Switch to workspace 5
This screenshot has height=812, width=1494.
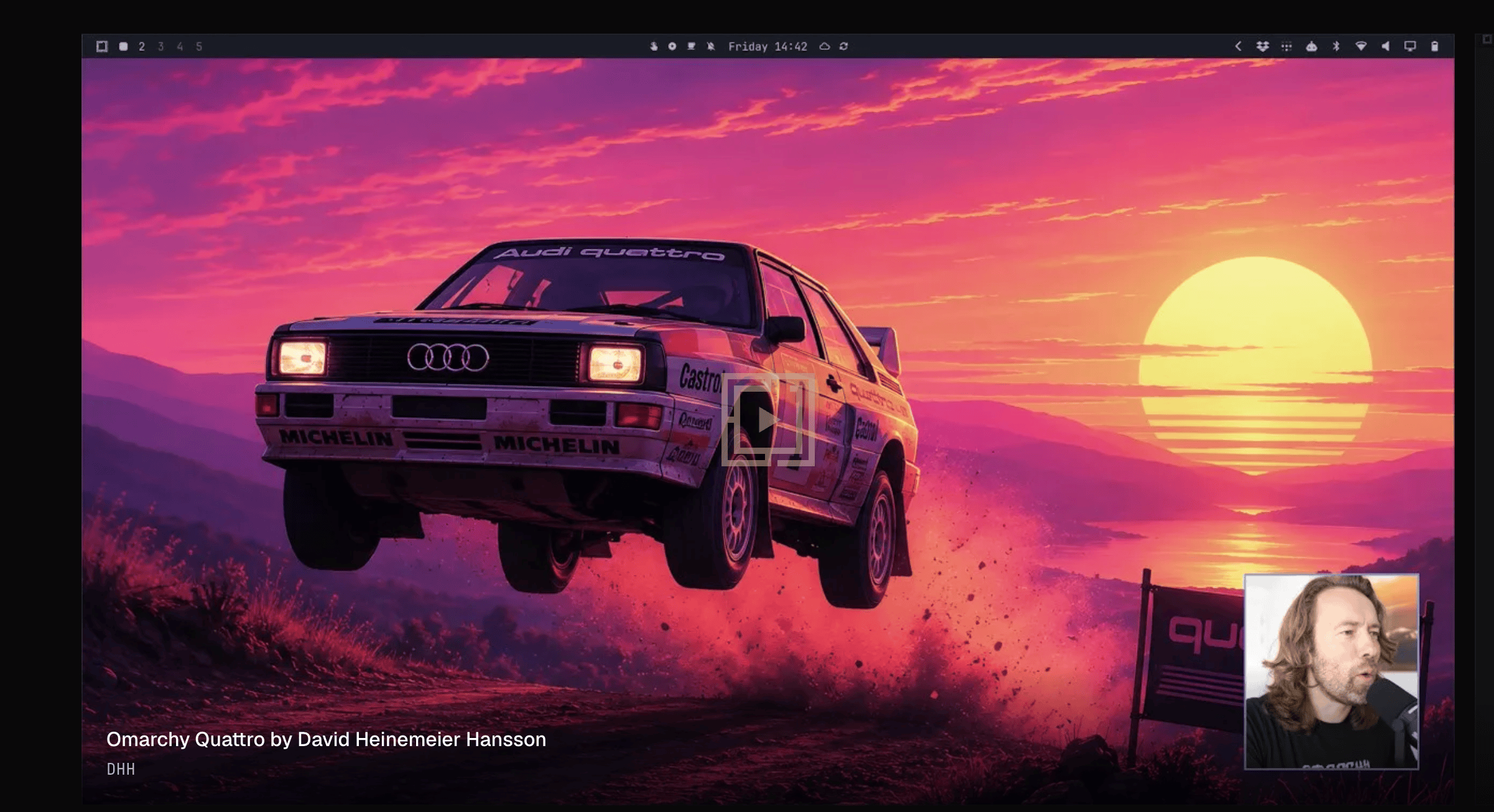pos(199,46)
